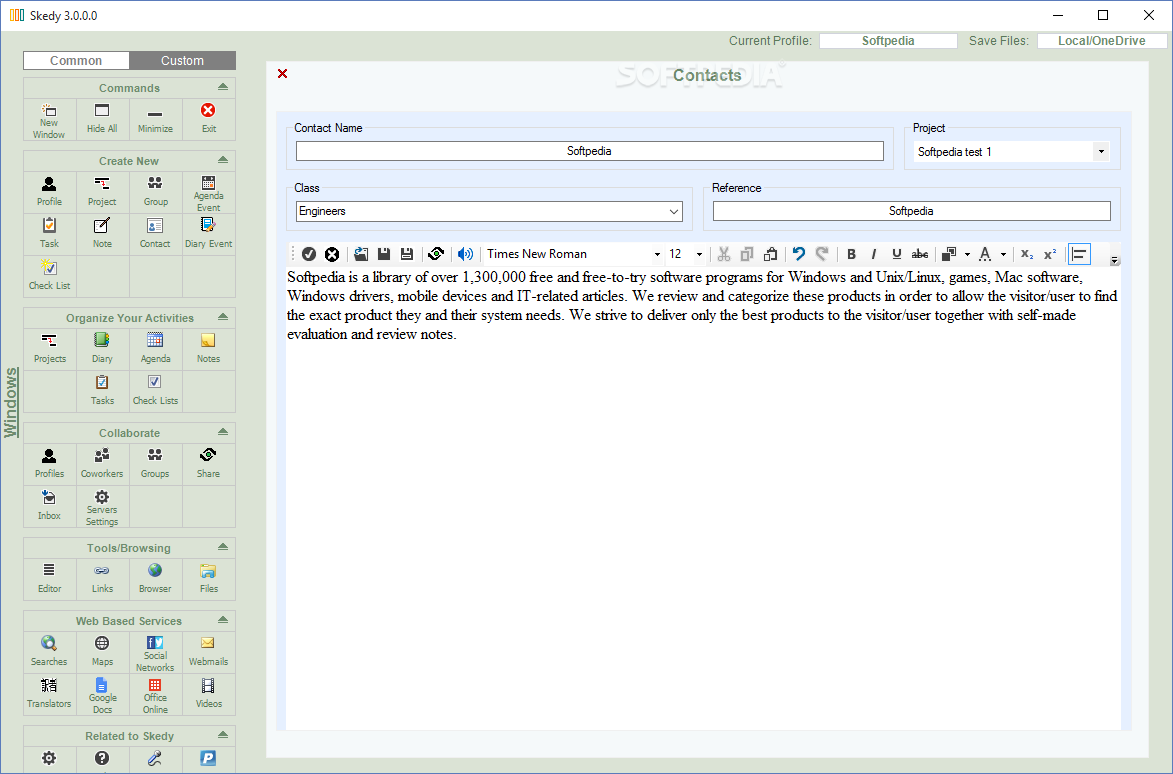
Task: Collapse the Commands section
Action: (223, 87)
